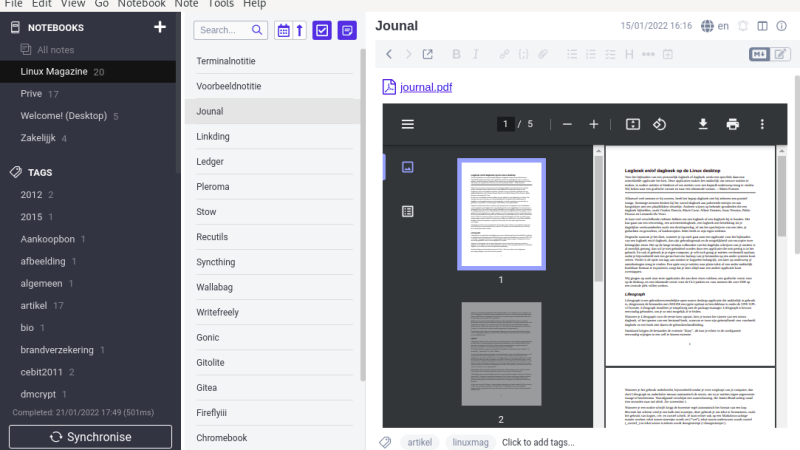The image size is (800, 450).
Task: Click the PDF fit to page icon
Action: (x=632, y=124)
